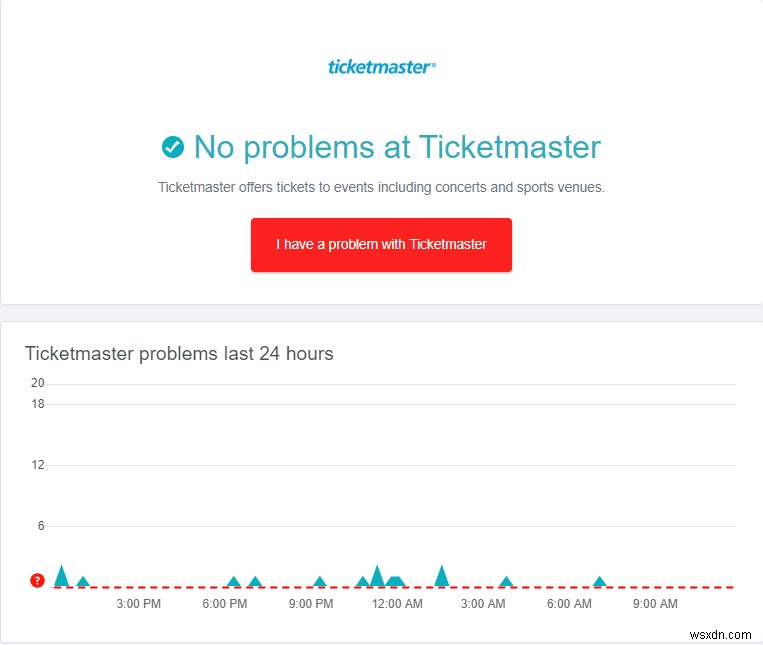Click the small spike right after 3:00 AM
Screen dimensions: 763x645
[x=506, y=582]
